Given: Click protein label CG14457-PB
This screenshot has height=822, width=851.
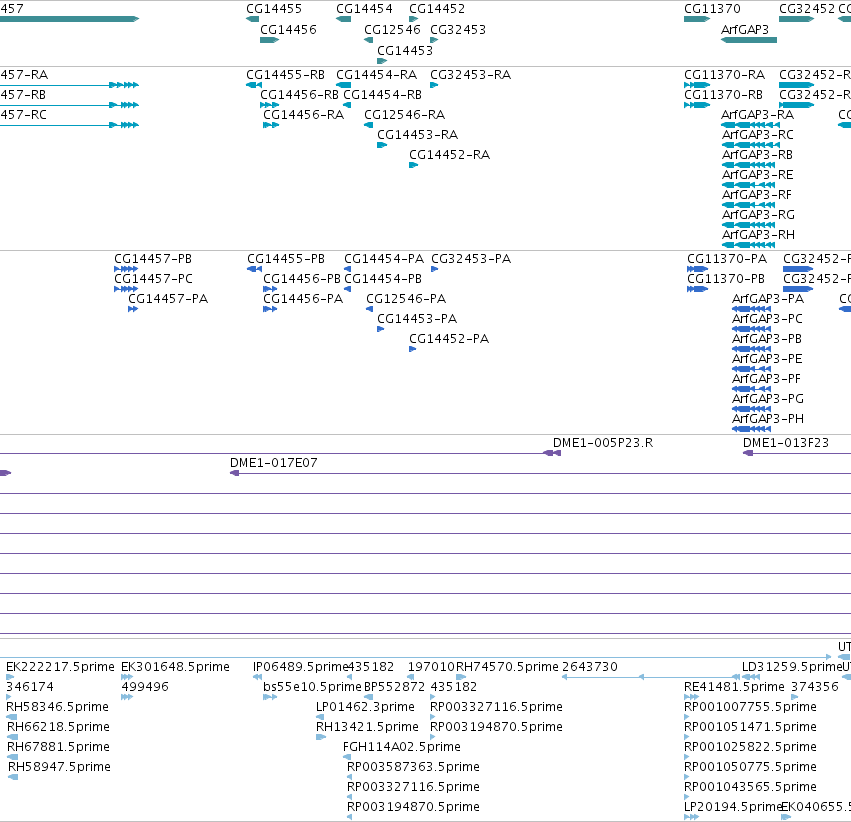Looking at the screenshot, I should pos(153,259).
